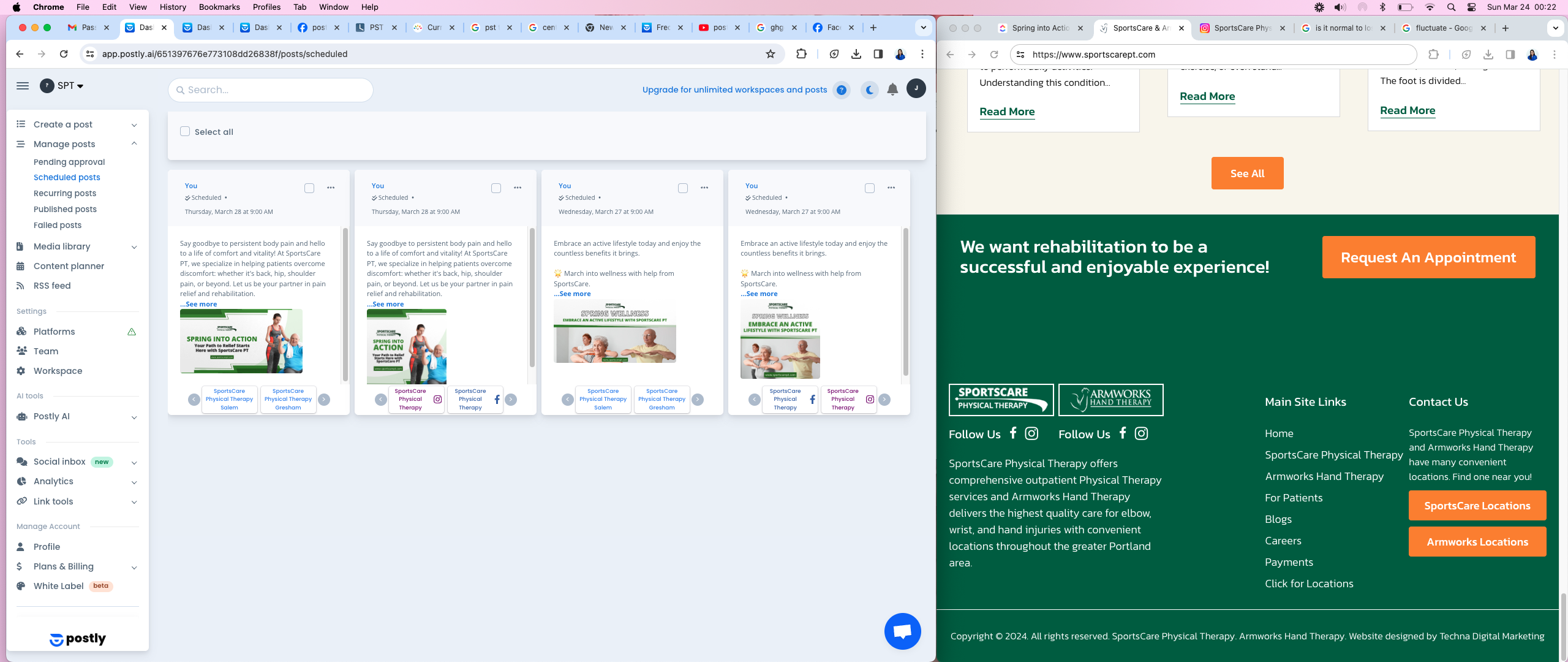This screenshot has height=662, width=1568.
Task: Click Facebook icon beside the SportsCare Follow Us
Action: tap(1013, 433)
